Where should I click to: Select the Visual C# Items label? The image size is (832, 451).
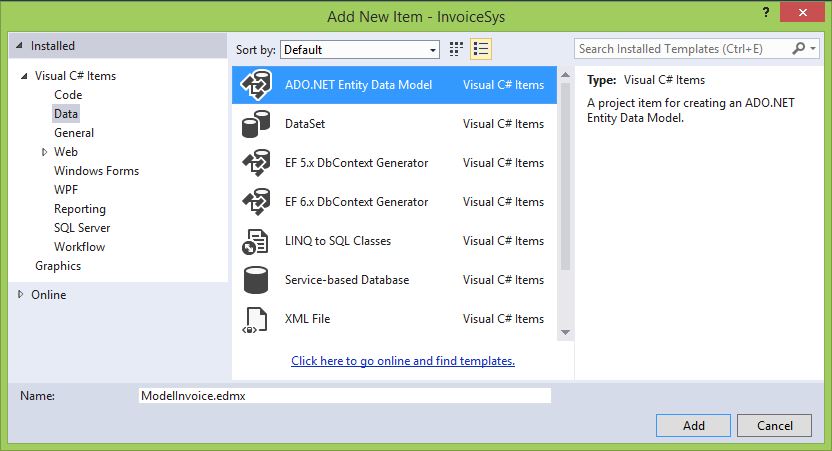[75, 76]
